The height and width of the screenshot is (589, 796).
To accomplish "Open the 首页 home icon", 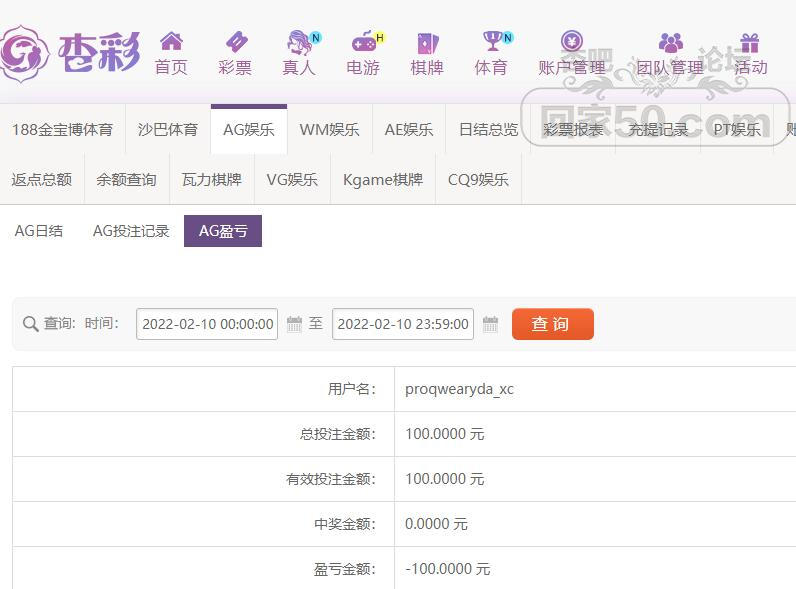I will [x=172, y=41].
